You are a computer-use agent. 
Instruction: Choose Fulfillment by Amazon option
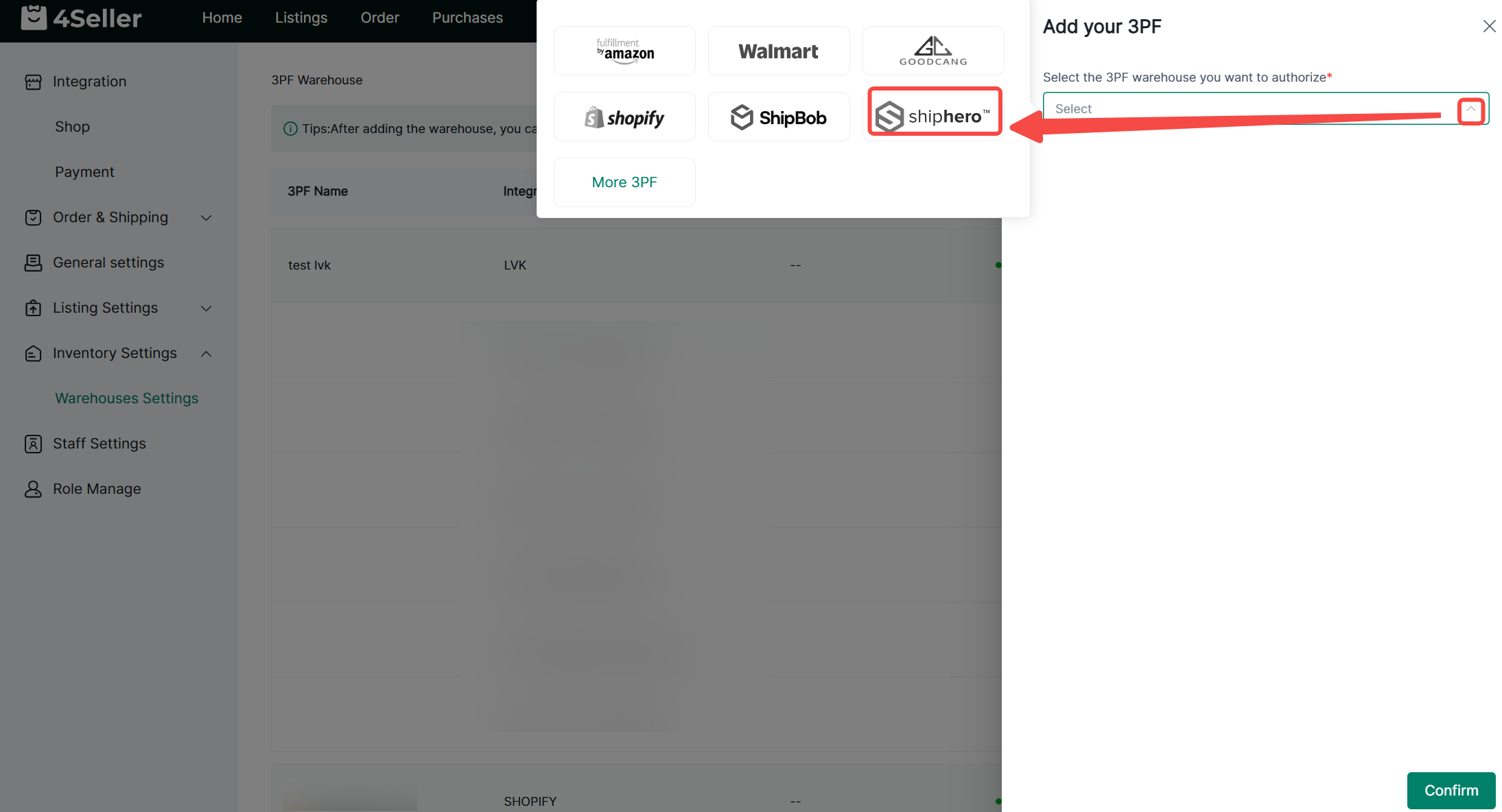coord(624,51)
